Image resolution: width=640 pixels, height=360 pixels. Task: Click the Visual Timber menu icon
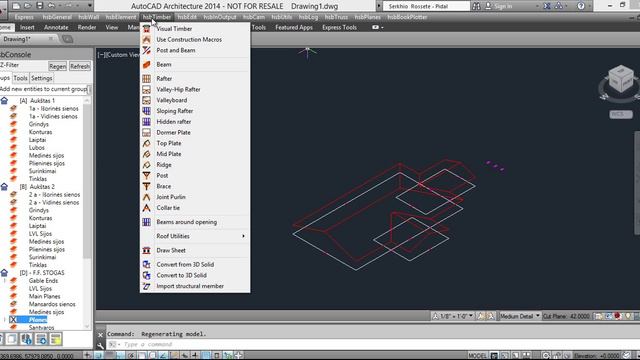click(147, 29)
